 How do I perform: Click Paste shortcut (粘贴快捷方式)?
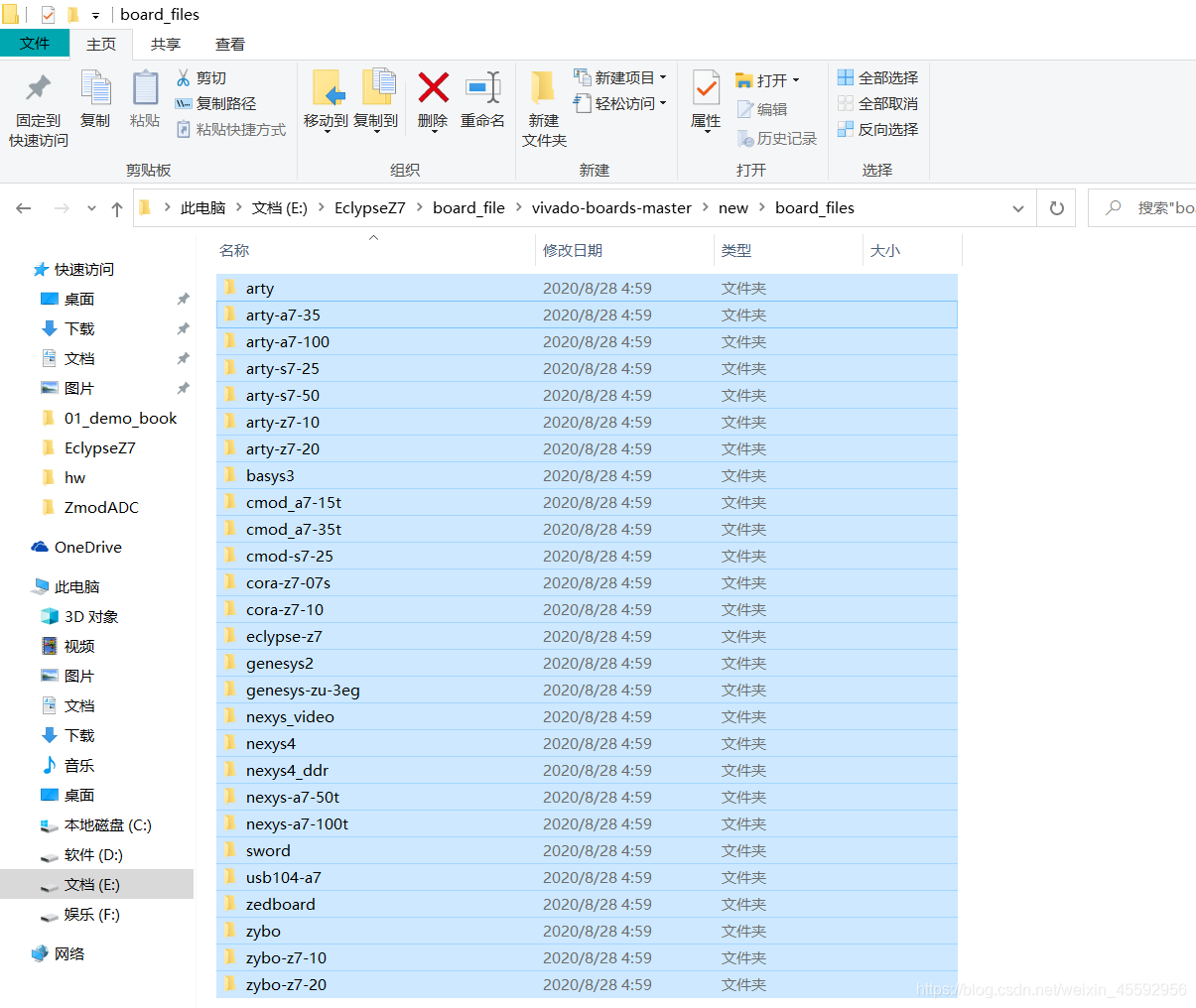pos(230,129)
